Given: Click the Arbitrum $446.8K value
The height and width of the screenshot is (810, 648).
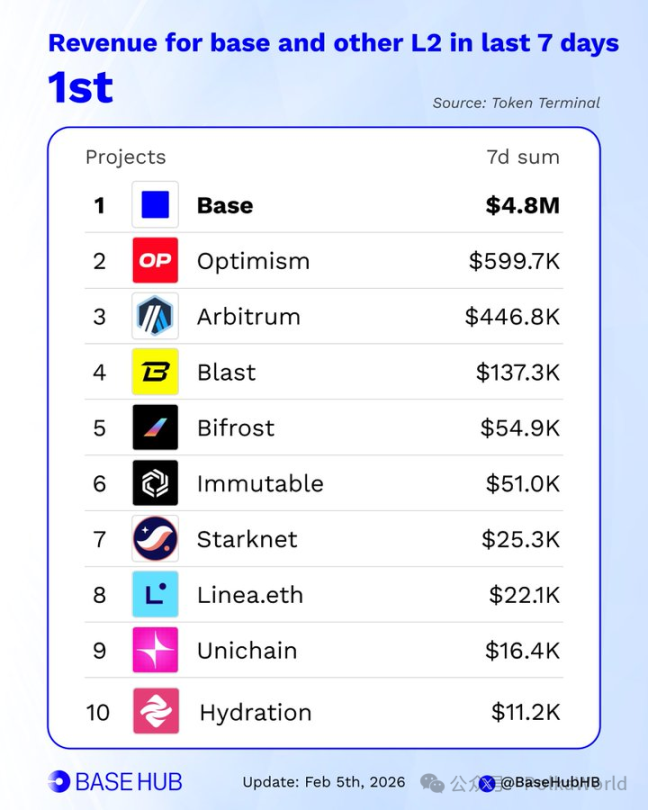Looking at the screenshot, I should [512, 317].
